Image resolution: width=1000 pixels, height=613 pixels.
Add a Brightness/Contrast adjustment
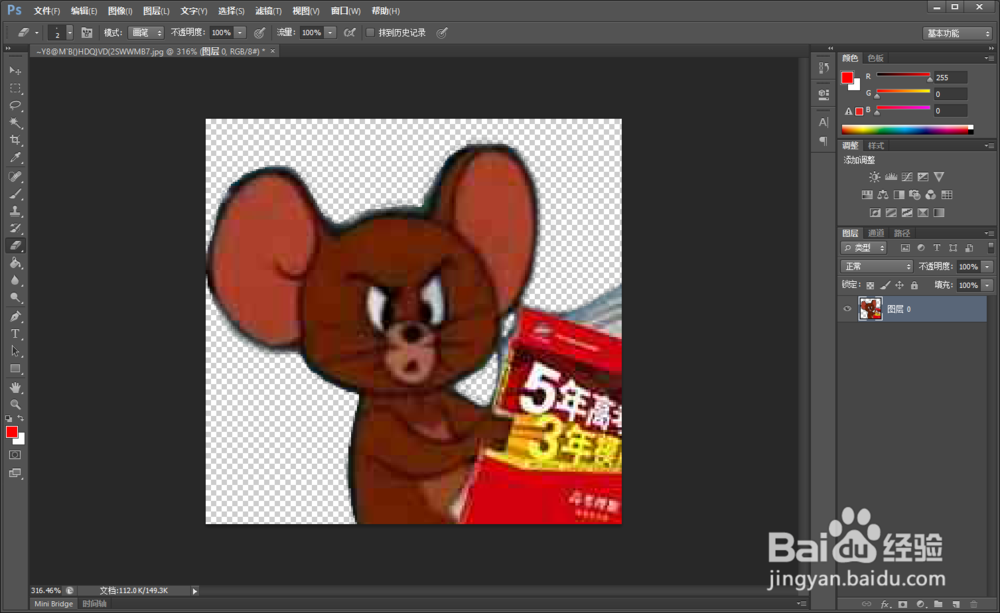point(874,177)
